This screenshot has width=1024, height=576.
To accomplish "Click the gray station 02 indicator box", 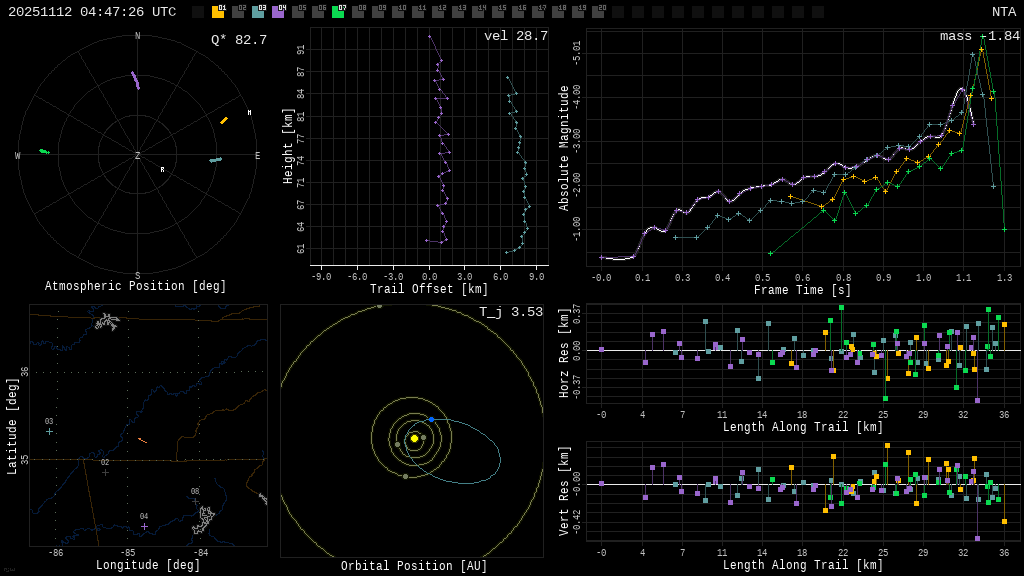I will 238,12.
